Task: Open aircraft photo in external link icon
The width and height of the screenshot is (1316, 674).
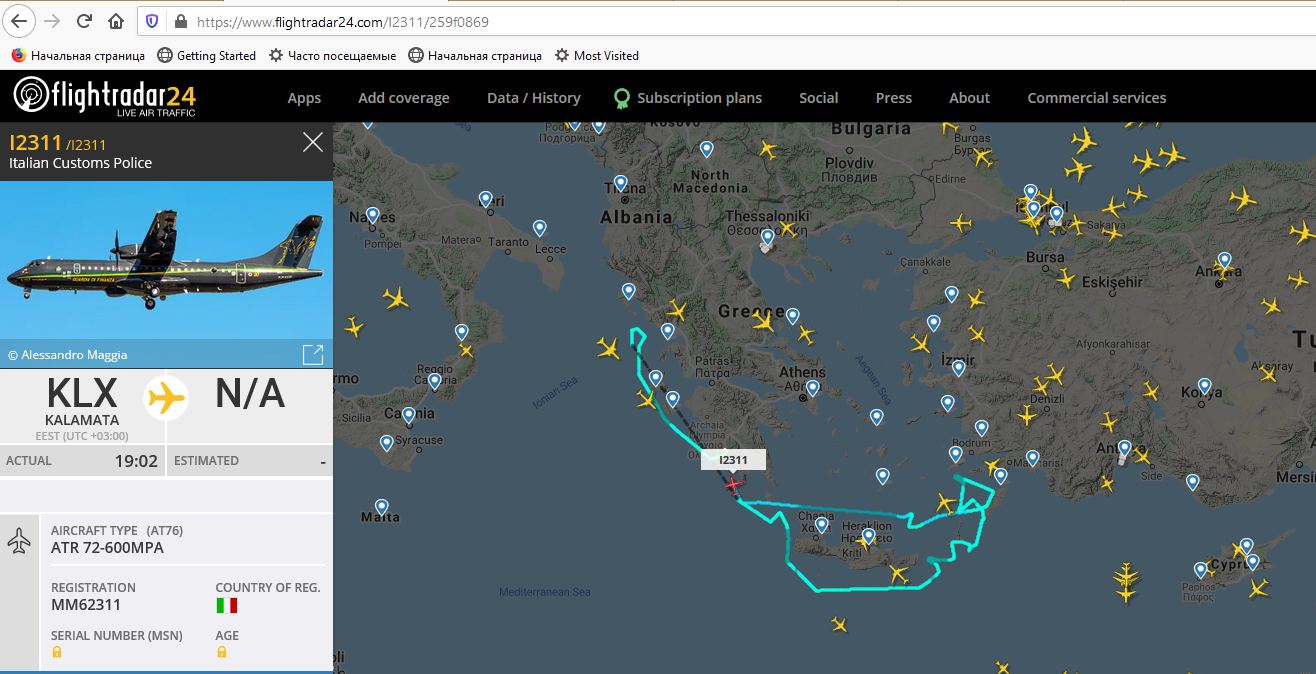Action: pos(313,354)
